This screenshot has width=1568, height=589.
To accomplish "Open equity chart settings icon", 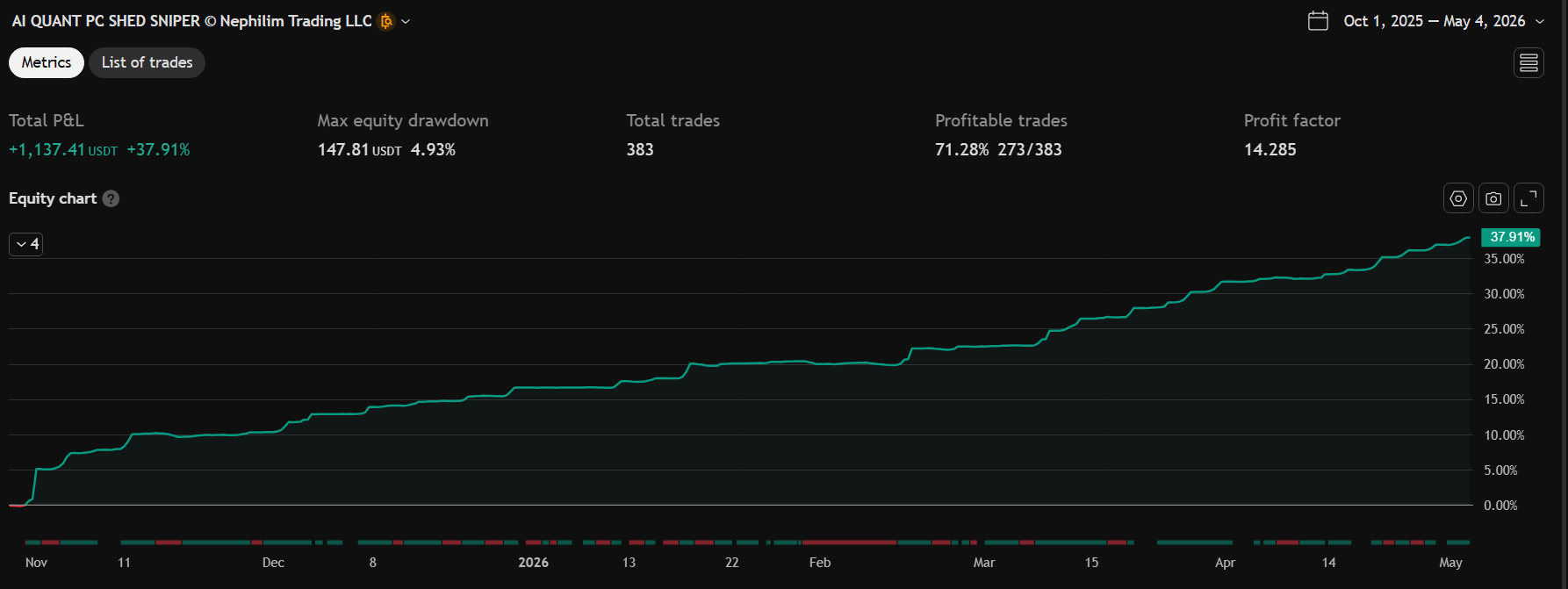I will point(1458,198).
